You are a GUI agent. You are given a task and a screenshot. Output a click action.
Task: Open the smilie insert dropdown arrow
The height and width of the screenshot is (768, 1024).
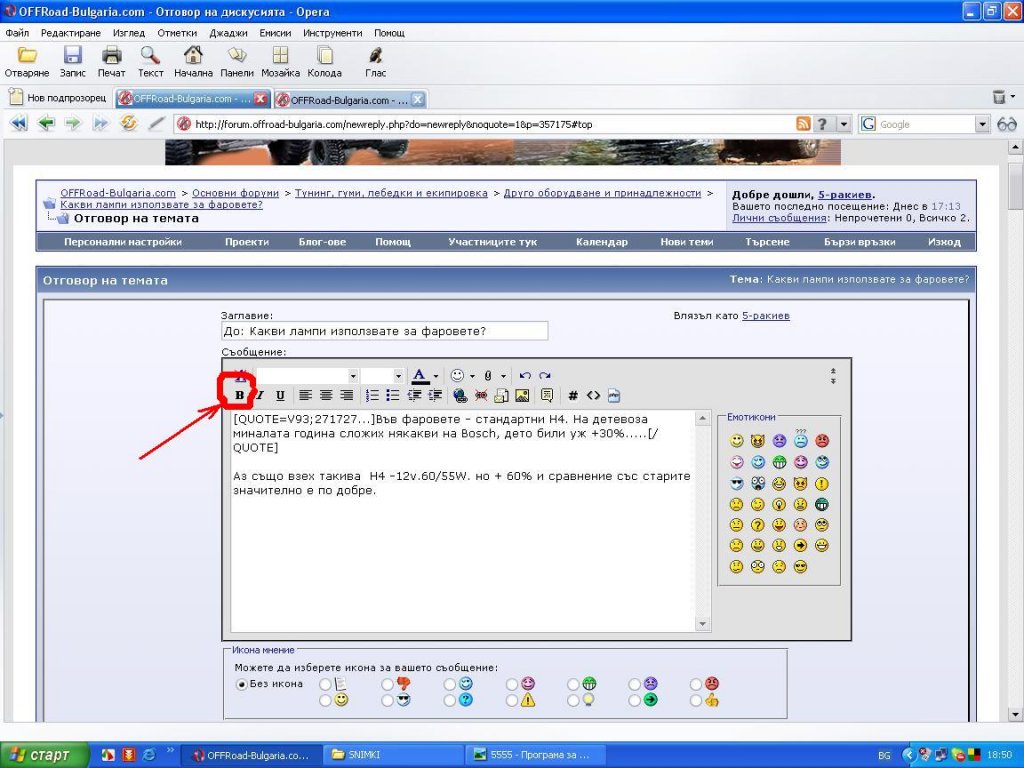click(x=472, y=376)
